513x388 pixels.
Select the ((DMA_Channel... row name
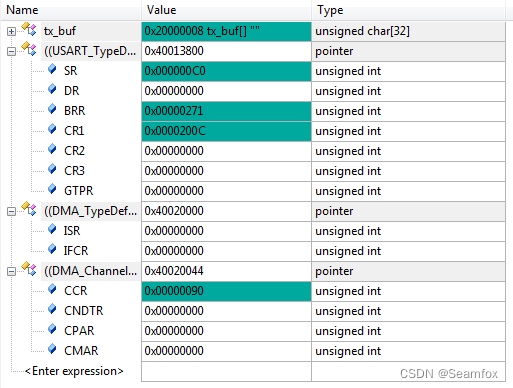[90, 271]
